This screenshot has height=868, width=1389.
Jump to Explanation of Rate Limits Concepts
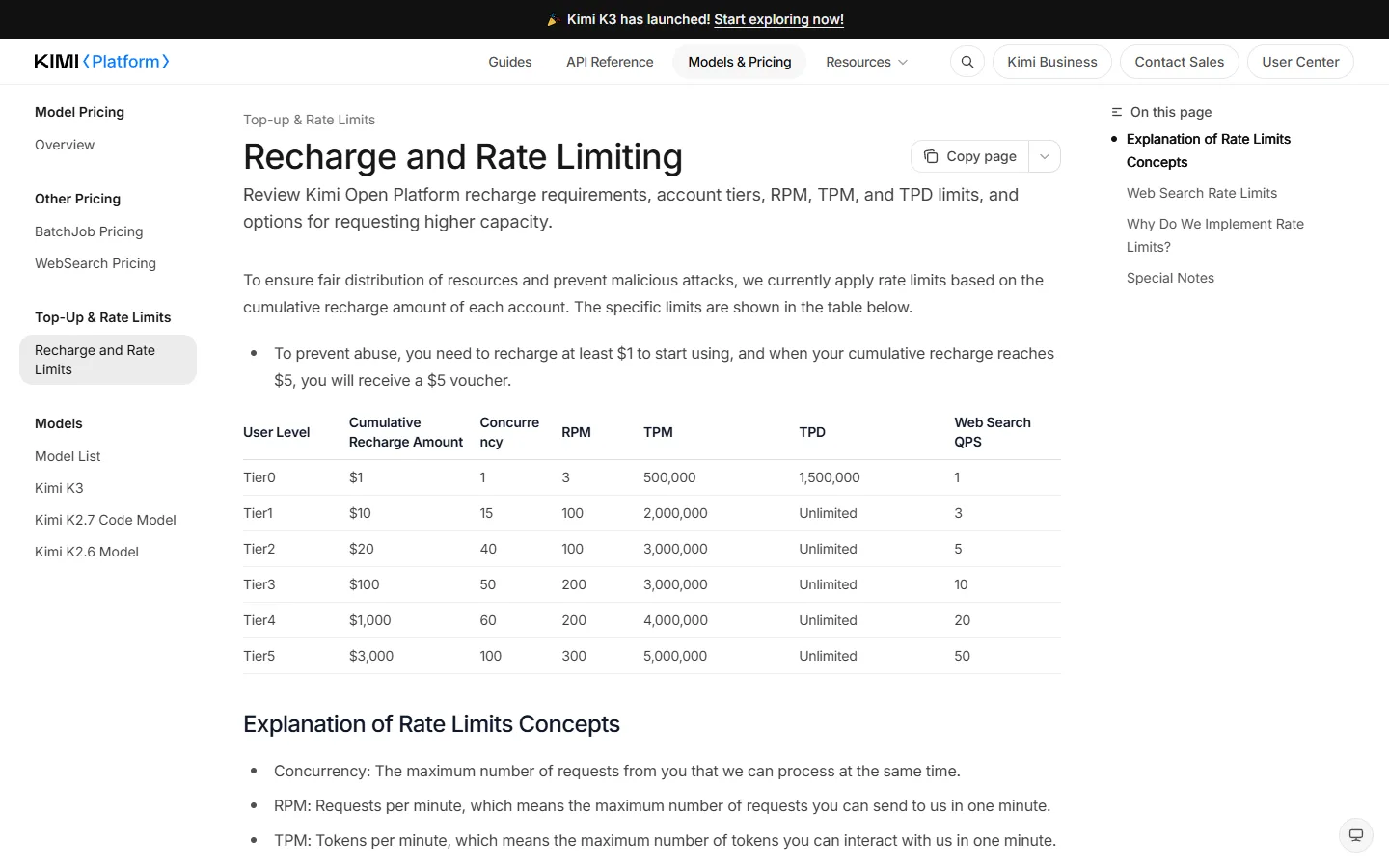(x=1209, y=150)
